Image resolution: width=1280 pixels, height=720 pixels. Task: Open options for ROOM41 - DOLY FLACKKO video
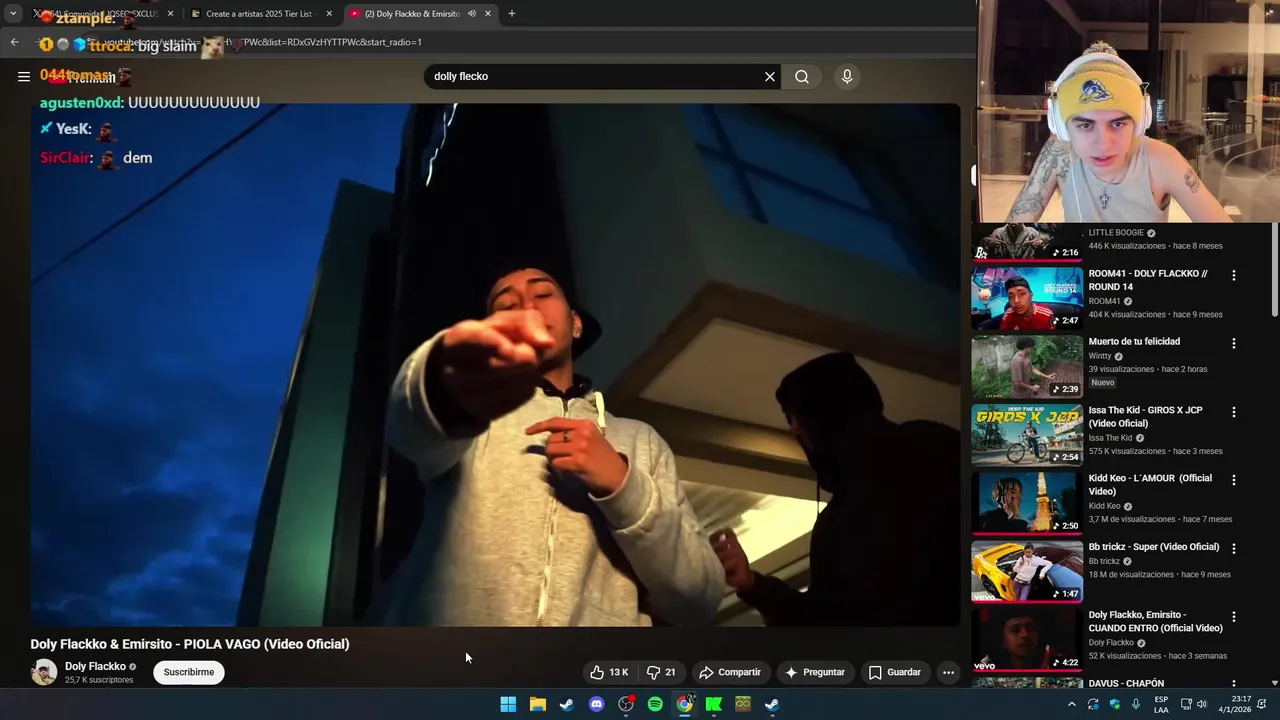[x=1233, y=275]
